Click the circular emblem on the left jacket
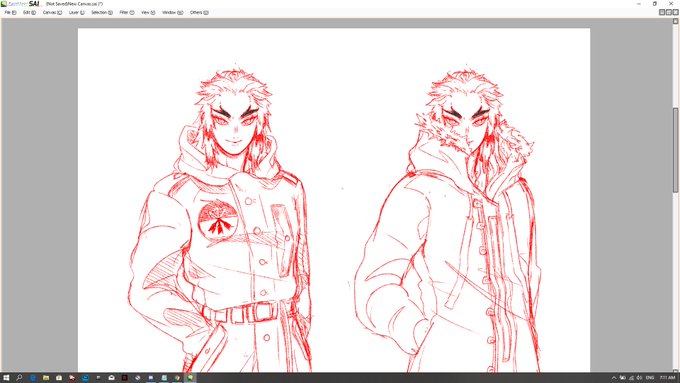 tap(217, 219)
